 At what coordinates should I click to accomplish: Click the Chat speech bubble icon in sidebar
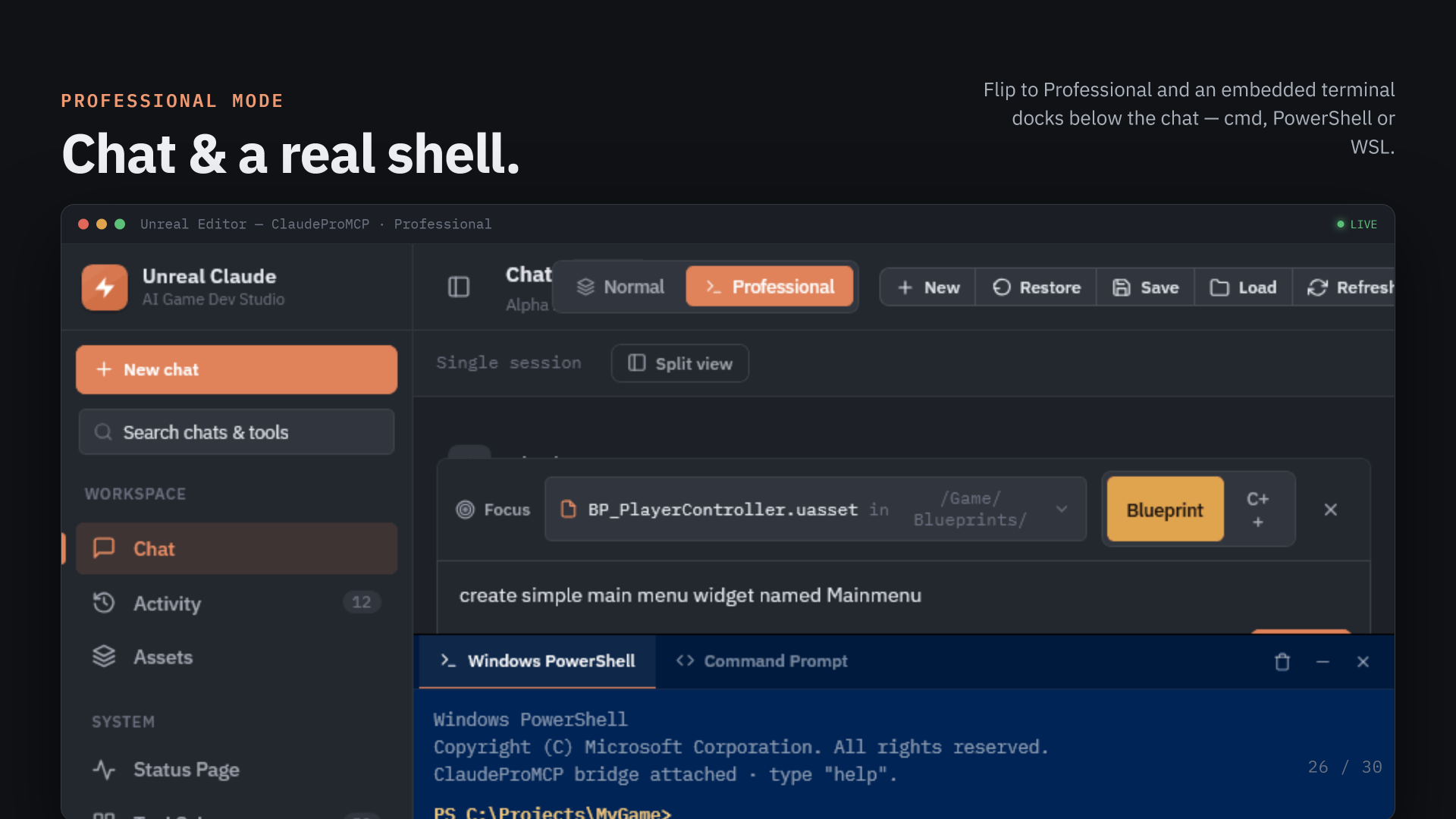click(104, 548)
